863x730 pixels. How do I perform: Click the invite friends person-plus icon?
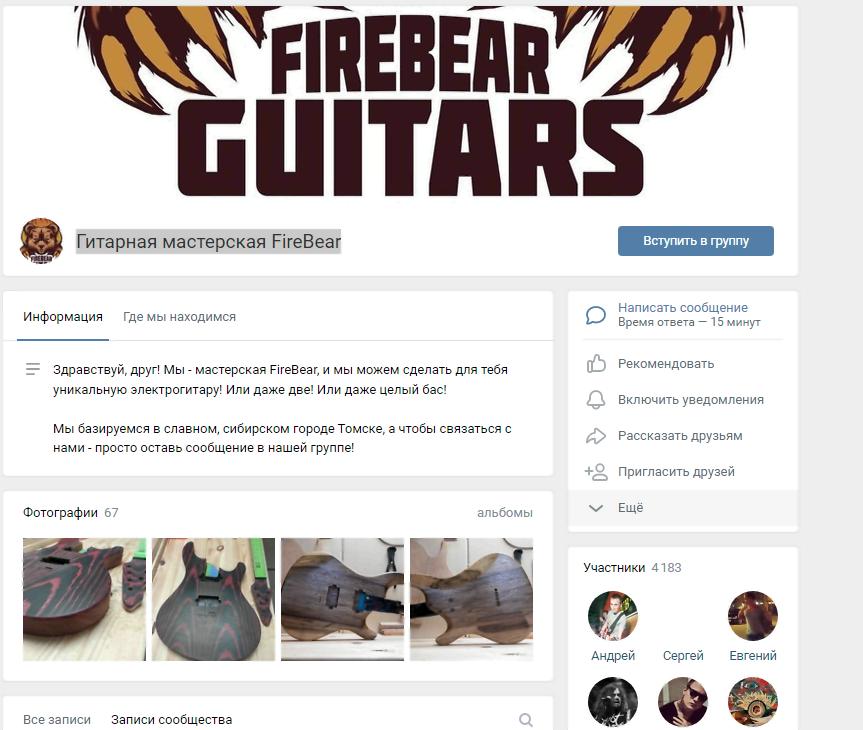(596, 472)
